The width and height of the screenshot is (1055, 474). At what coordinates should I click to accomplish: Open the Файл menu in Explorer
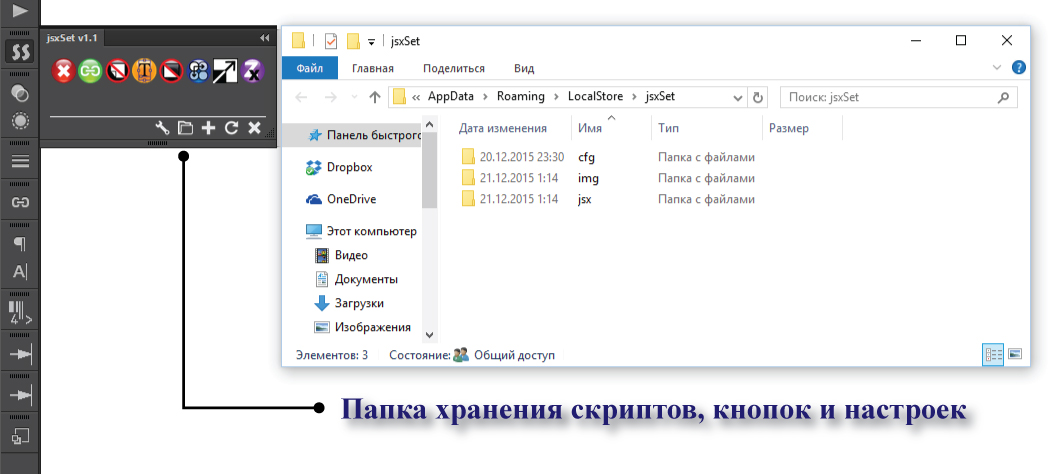point(310,68)
